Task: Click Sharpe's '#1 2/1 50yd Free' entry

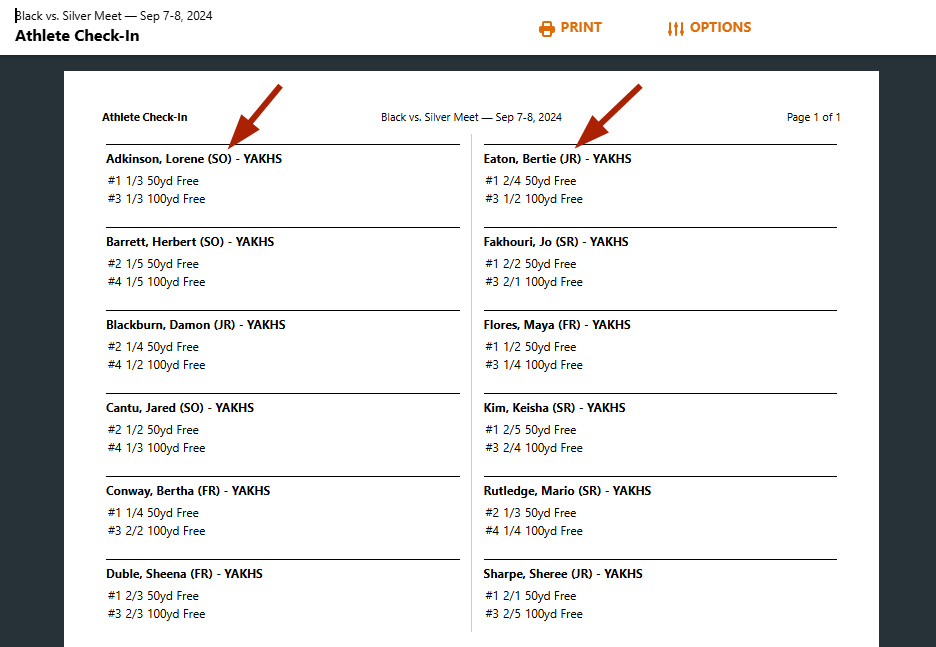Action: pos(531,596)
